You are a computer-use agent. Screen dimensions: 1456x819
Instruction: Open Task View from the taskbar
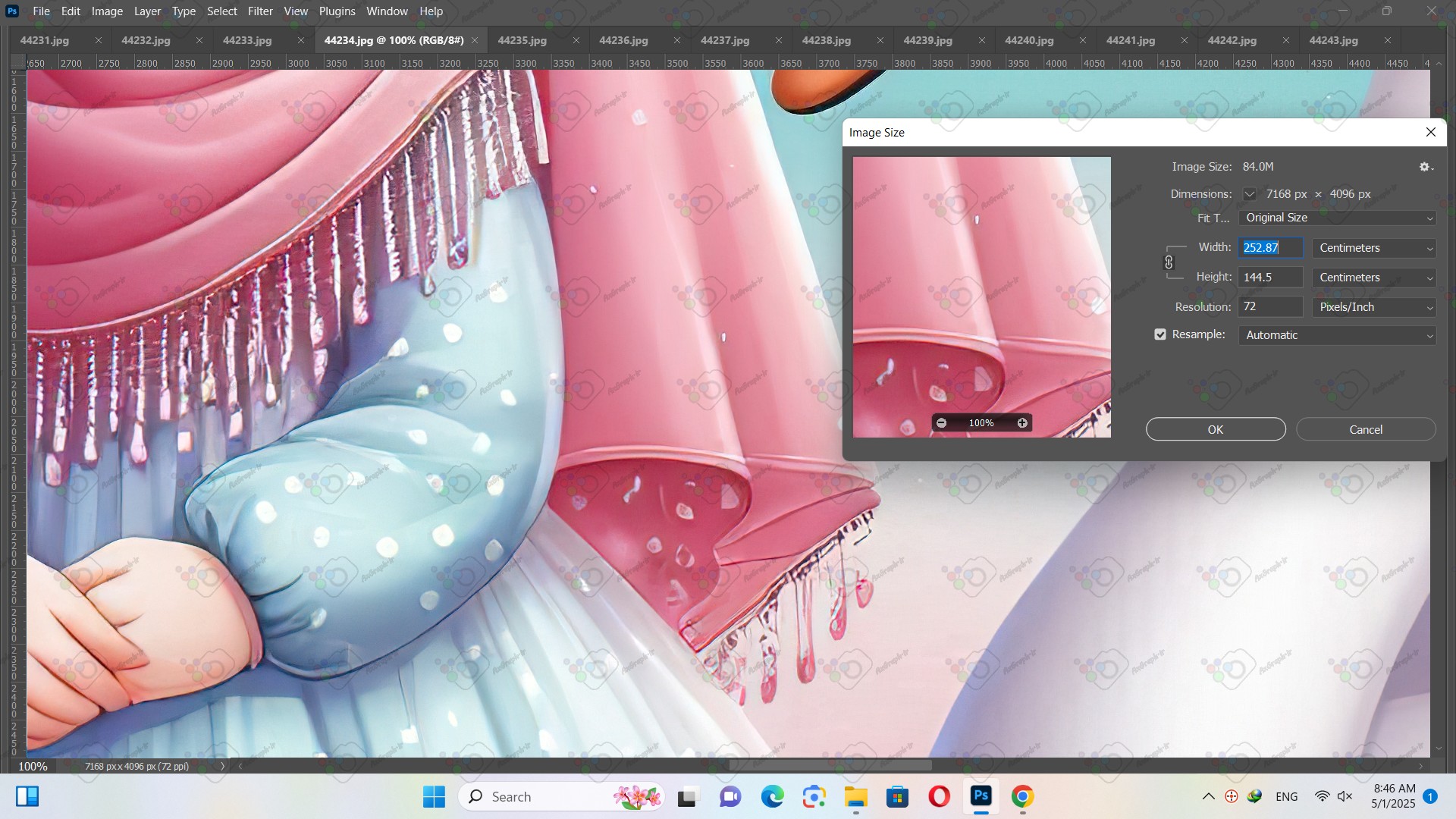click(687, 797)
